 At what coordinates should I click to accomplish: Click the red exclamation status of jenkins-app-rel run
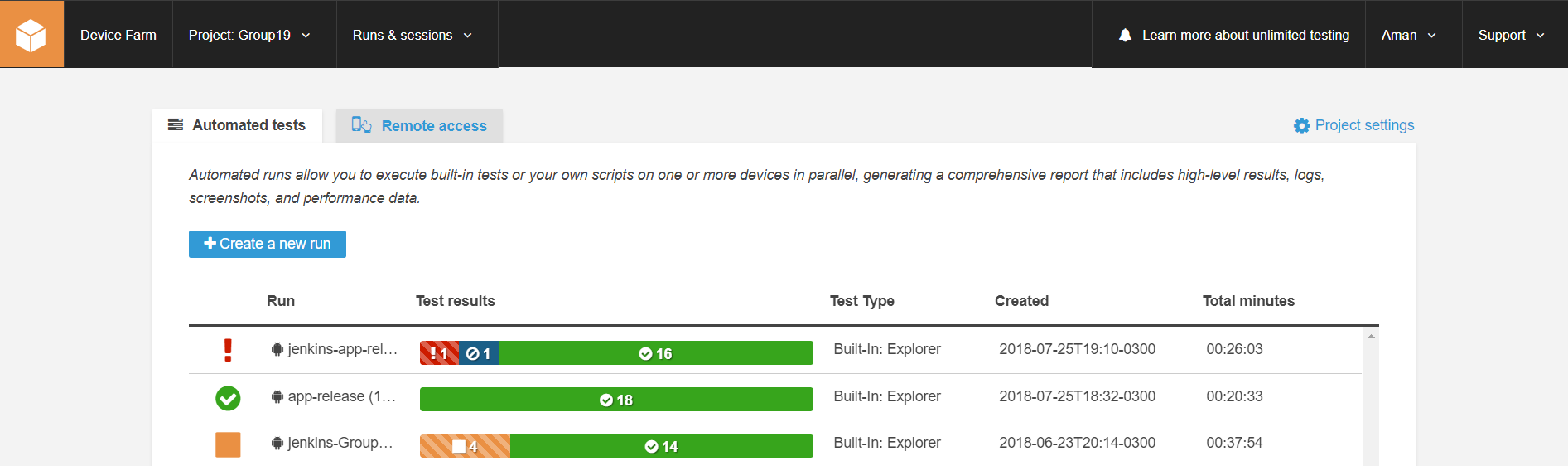click(228, 350)
